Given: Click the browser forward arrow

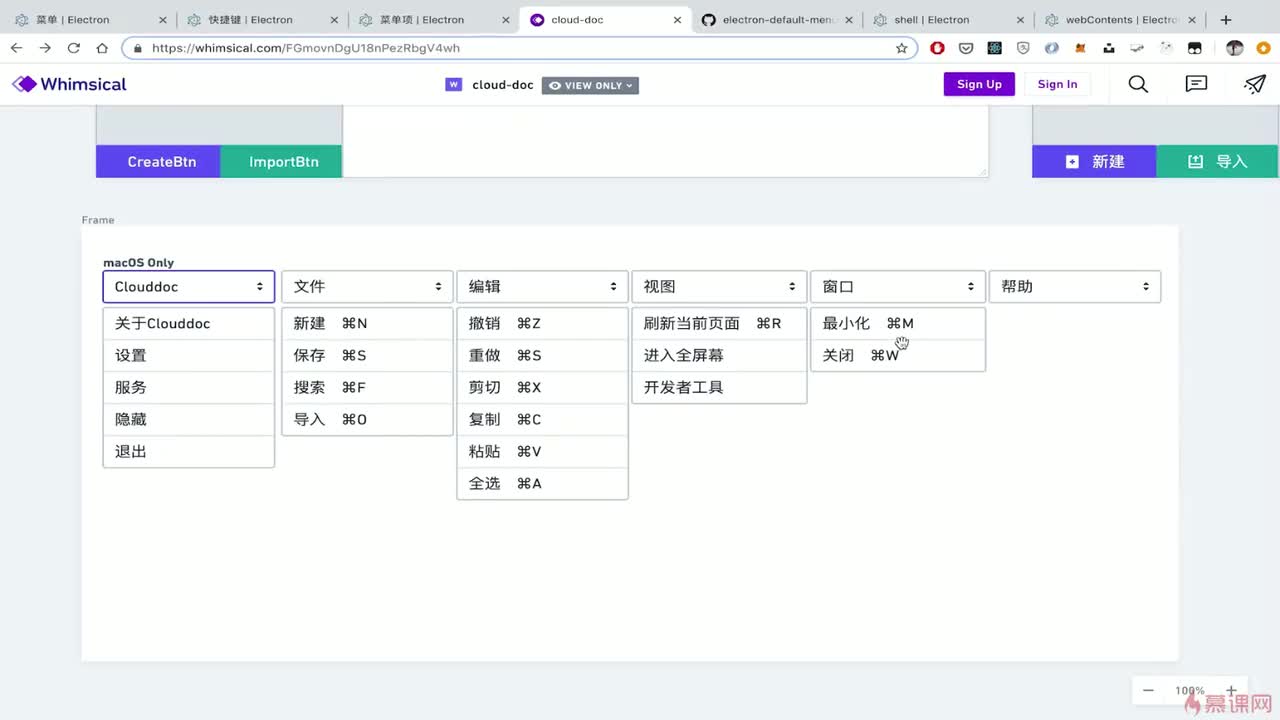Looking at the screenshot, I should click(45, 48).
